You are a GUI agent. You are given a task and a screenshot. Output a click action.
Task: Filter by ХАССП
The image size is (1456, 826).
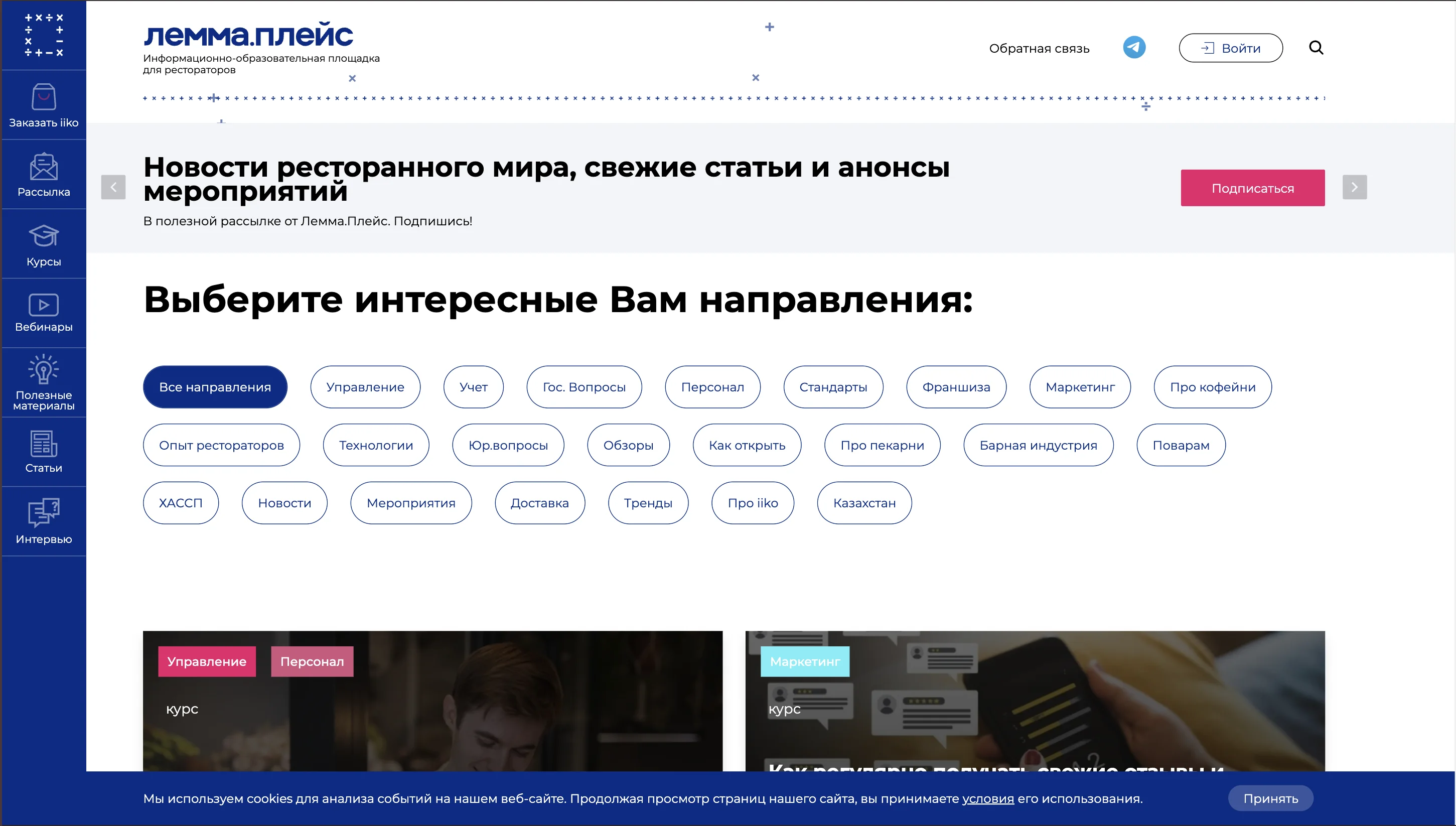pos(180,503)
